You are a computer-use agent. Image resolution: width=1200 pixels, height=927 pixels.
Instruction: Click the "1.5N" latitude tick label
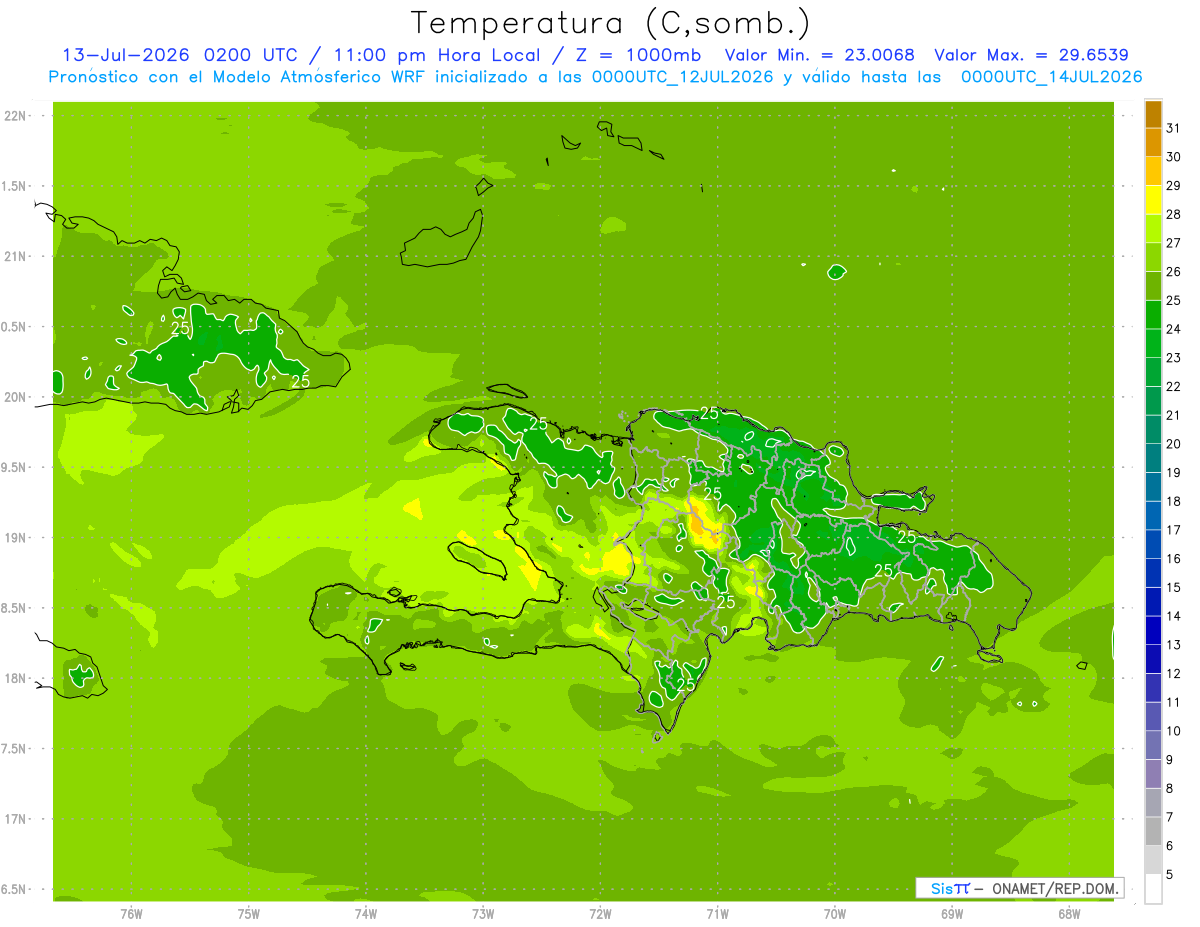[x=15, y=186]
